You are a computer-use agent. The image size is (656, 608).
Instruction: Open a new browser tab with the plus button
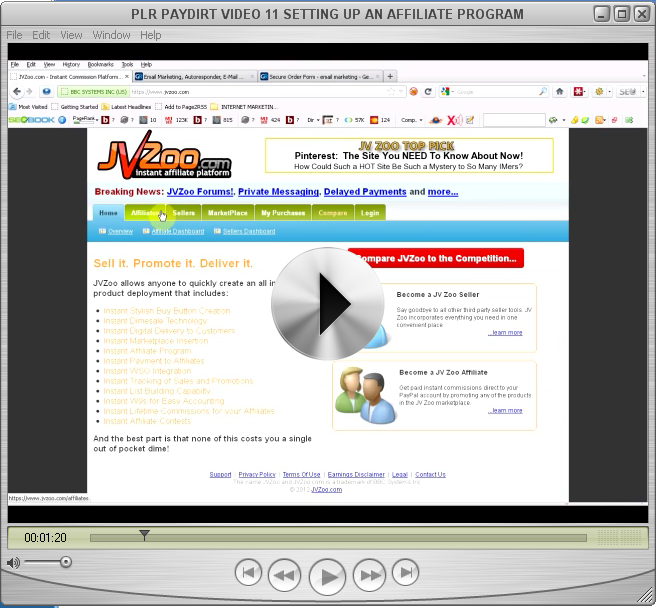(390, 76)
